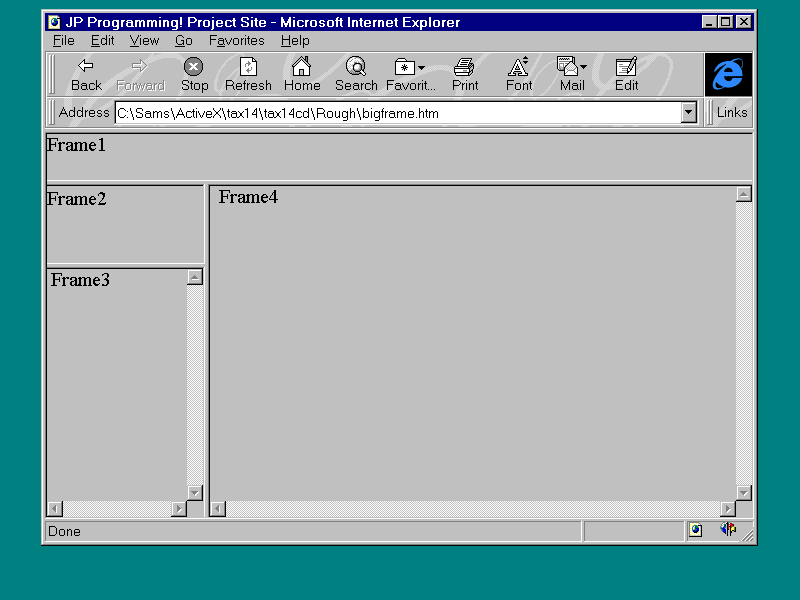Click Frame4 vertical scrollbar down arrow
The image size is (800, 600).
(x=743, y=492)
